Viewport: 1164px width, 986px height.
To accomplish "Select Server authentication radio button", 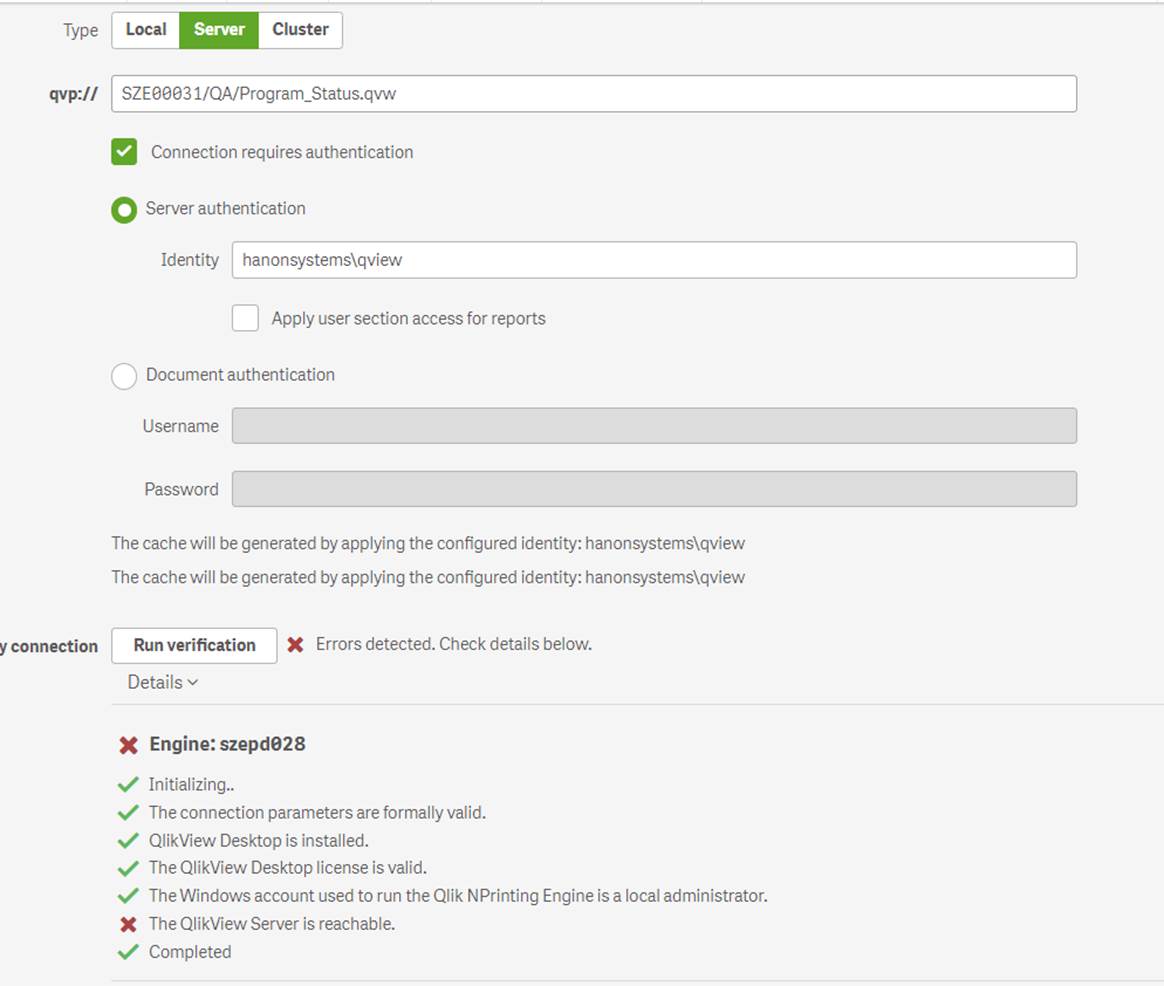I will tap(124, 210).
